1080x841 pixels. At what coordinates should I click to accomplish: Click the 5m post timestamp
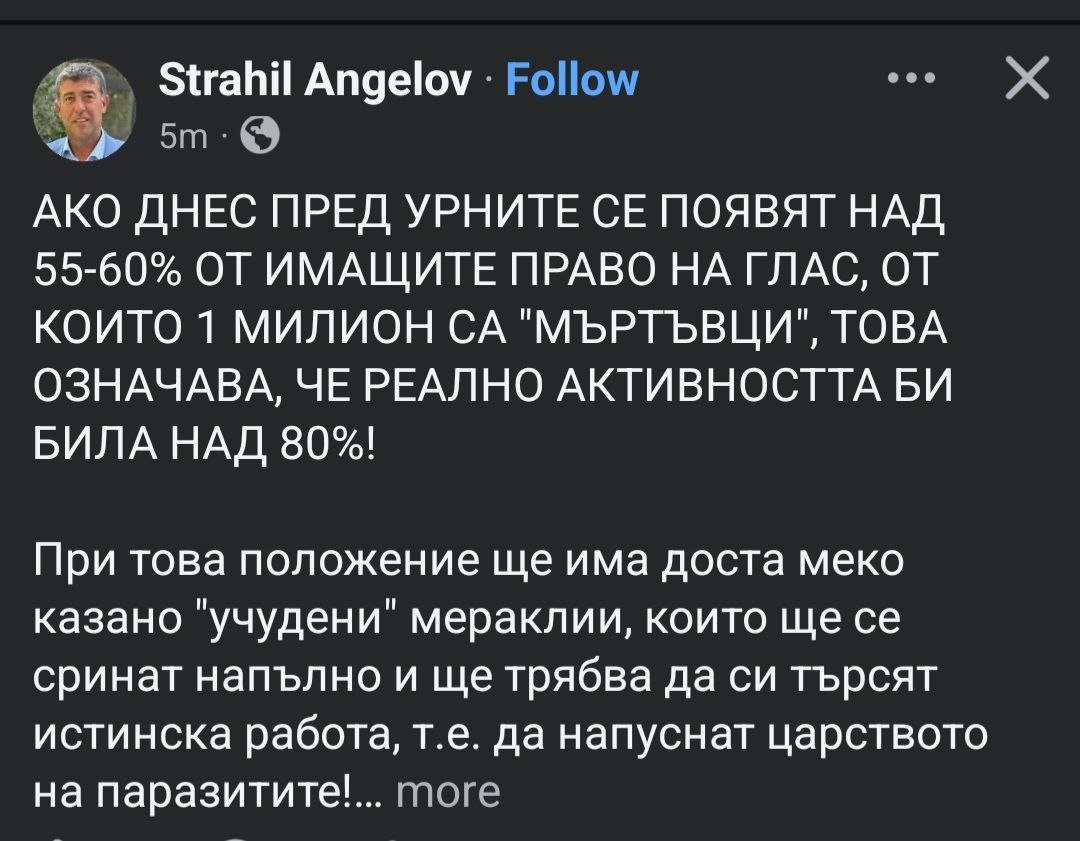[182, 137]
